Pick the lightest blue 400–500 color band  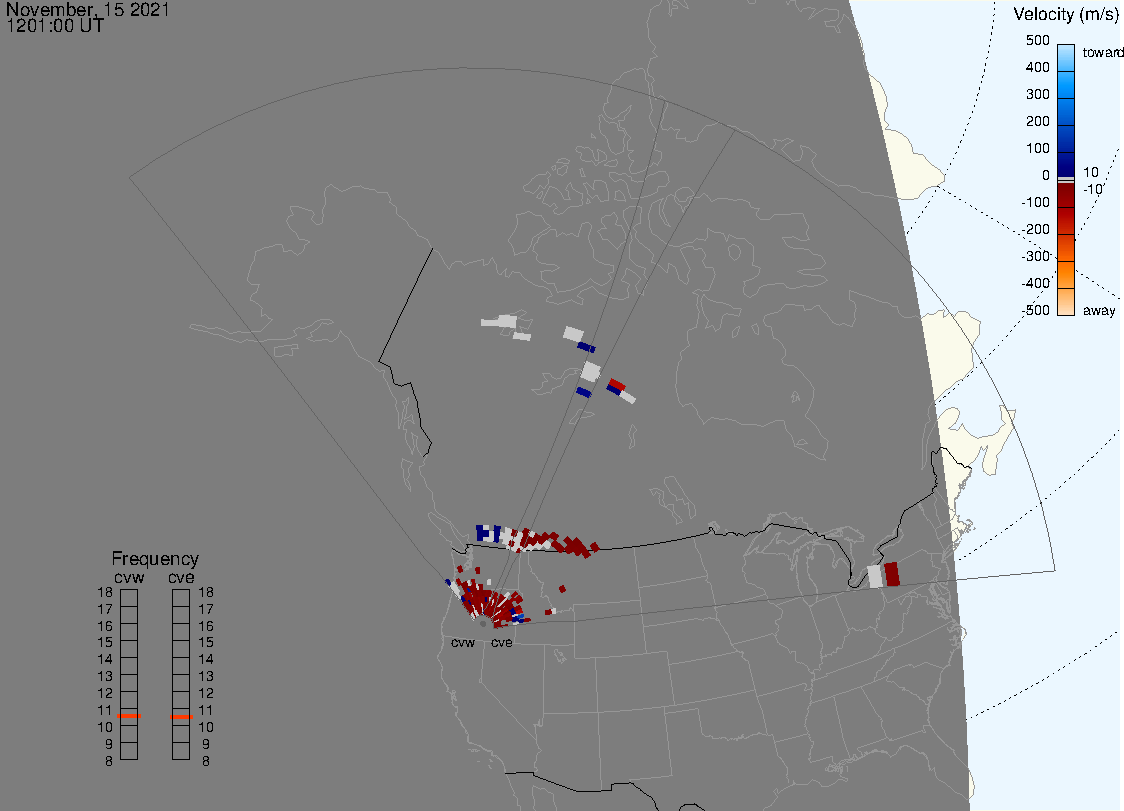coord(1066,57)
